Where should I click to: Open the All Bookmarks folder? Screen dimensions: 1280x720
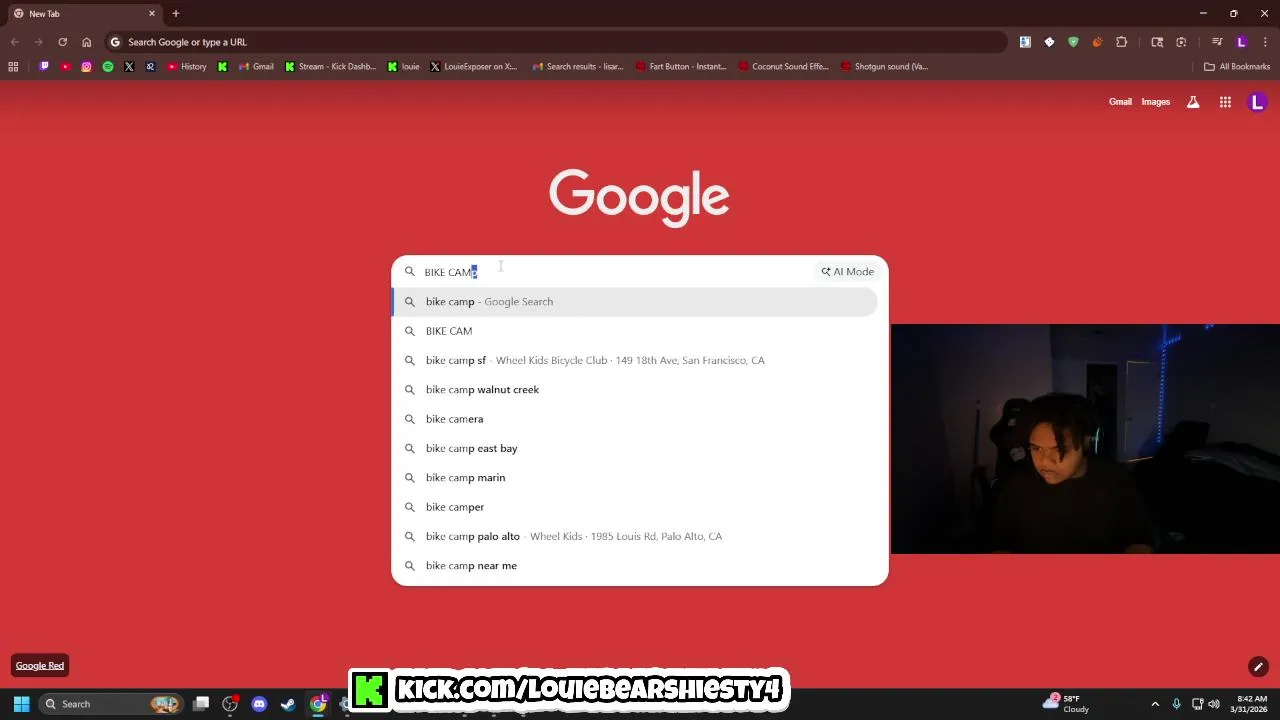click(x=1237, y=67)
